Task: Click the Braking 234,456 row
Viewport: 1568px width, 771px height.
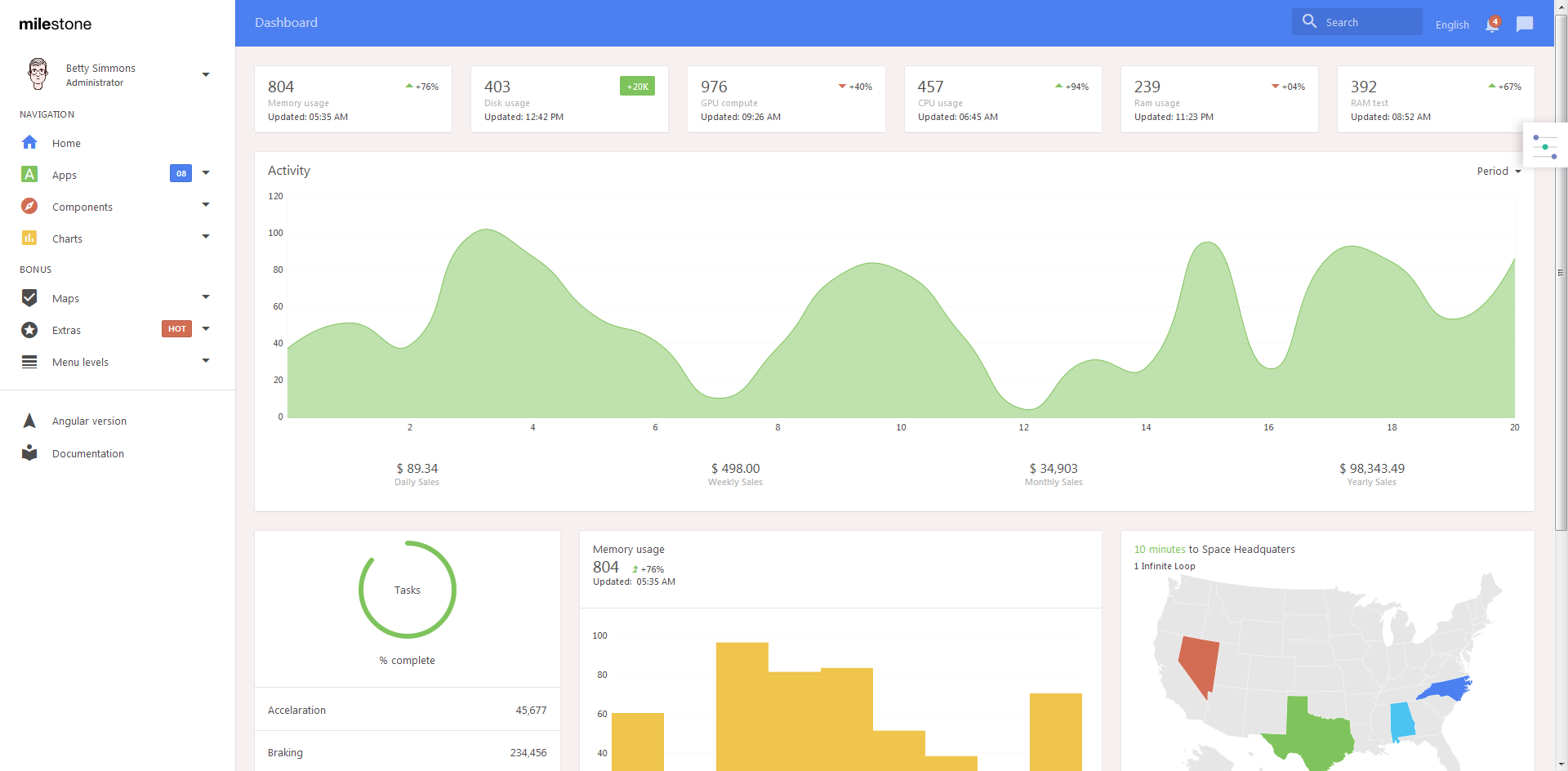Action: [408, 752]
